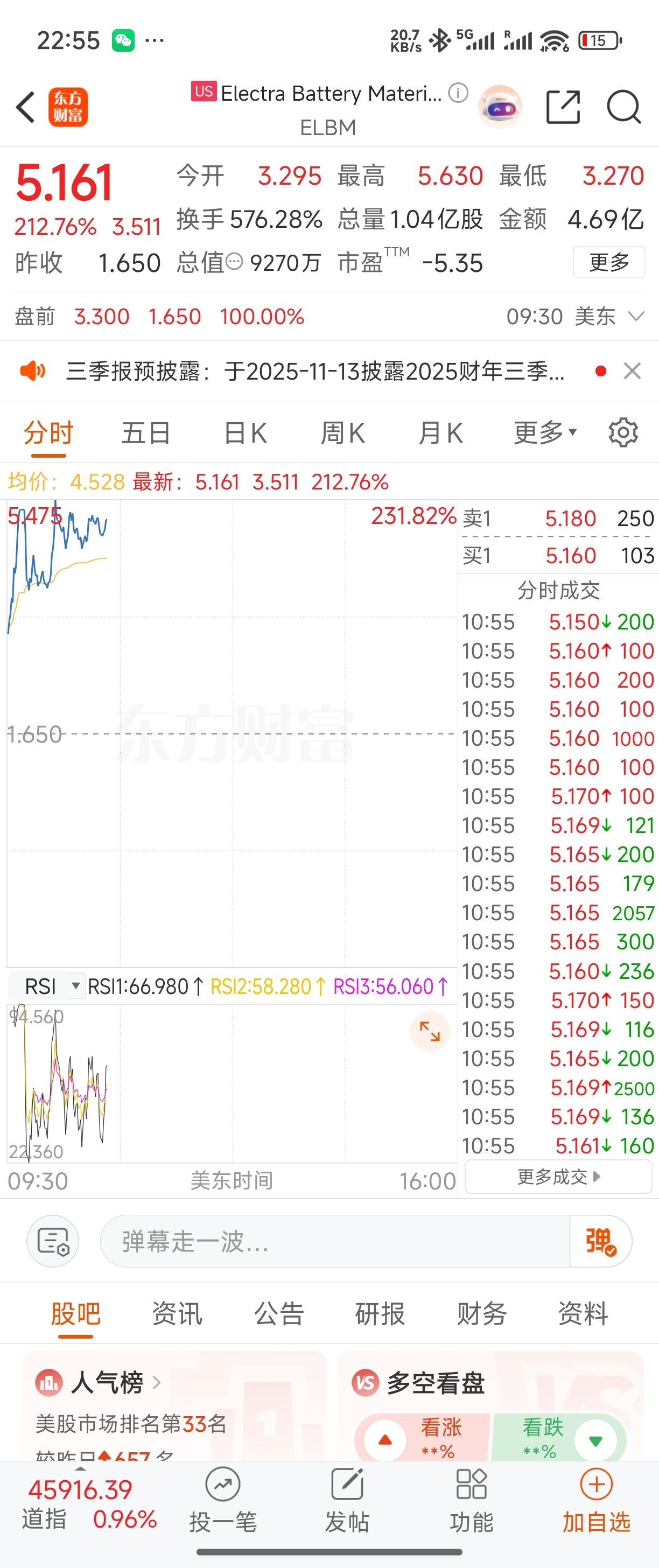659x1568 pixels.
Task: Tap the ELBM ticker title
Action: coord(328,127)
